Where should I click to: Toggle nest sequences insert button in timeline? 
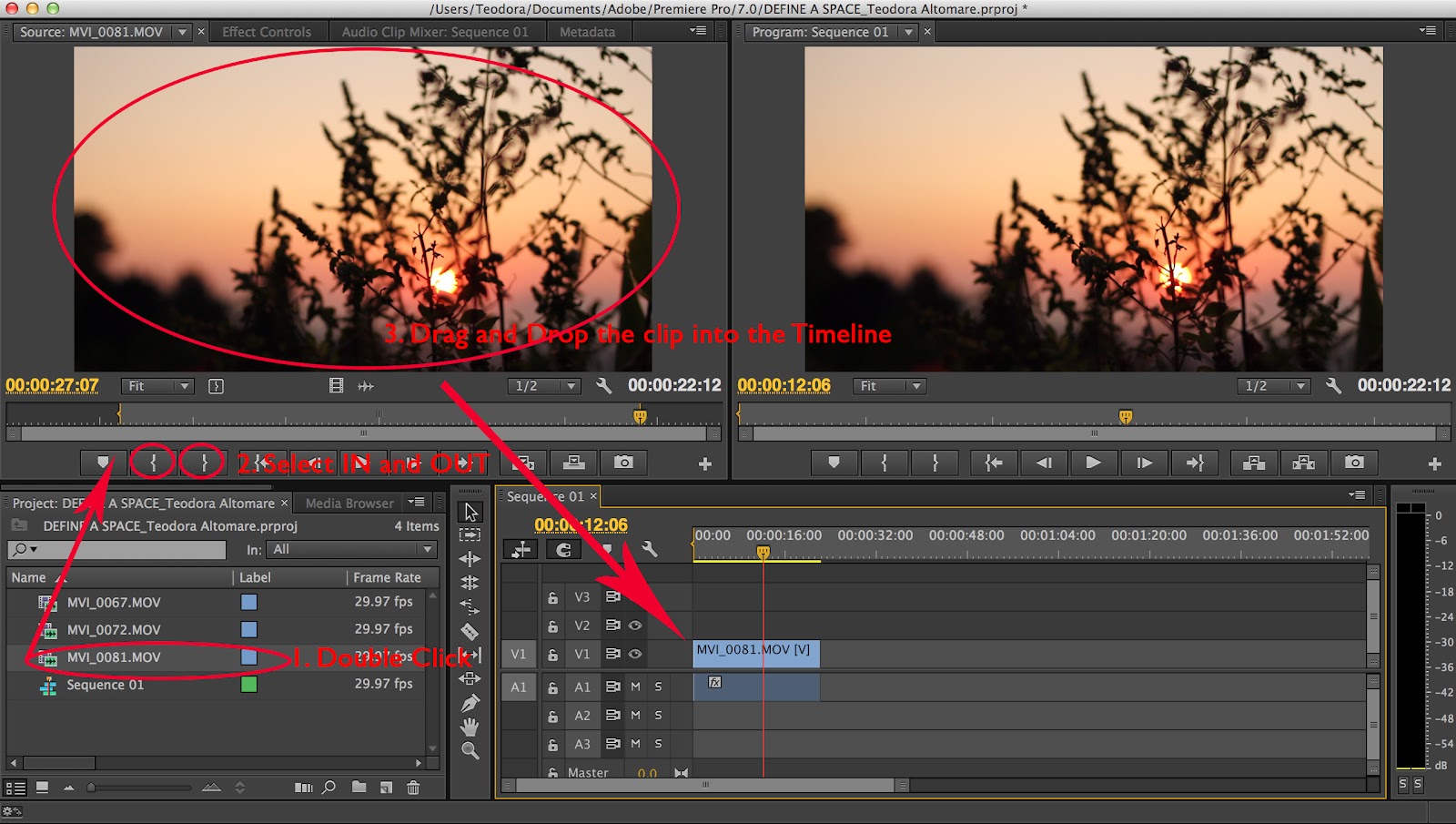pyautogui.click(x=521, y=549)
